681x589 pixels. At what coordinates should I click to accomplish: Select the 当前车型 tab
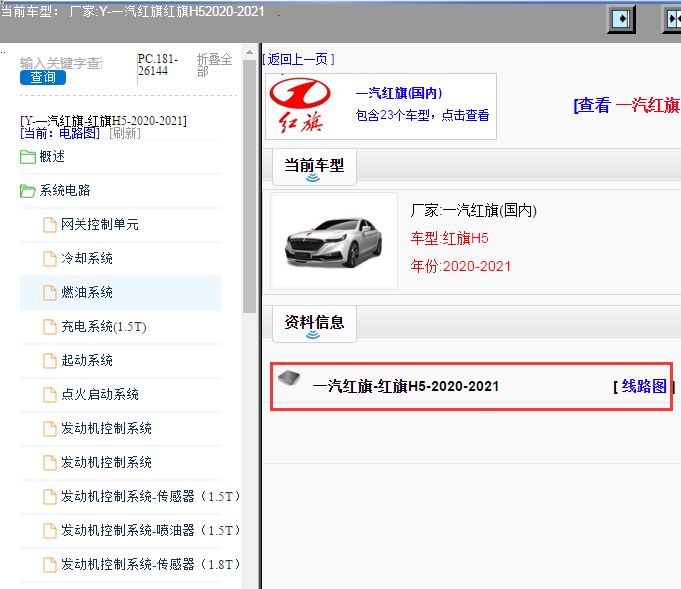[x=314, y=167]
